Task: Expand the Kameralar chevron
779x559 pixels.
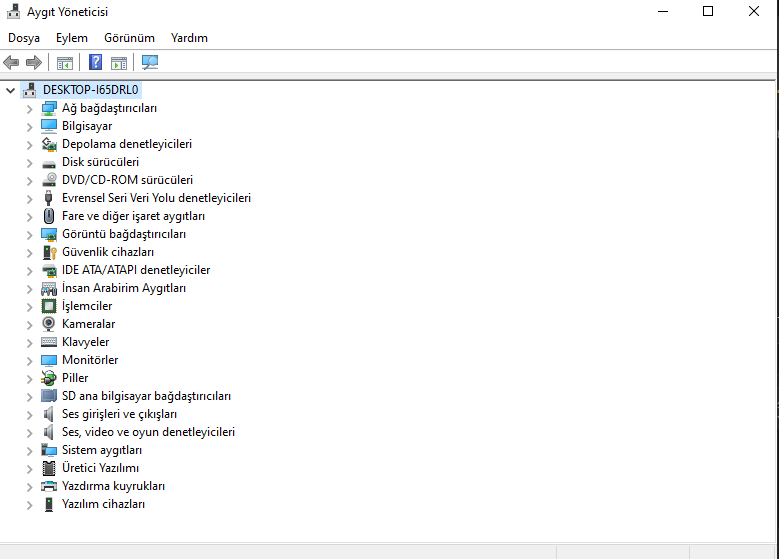Action: [29, 325]
